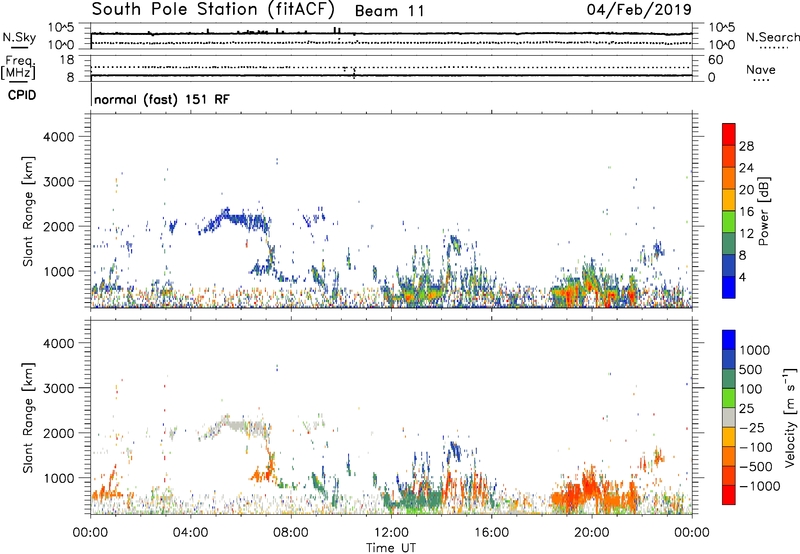
Task: Click the "South Pole Station (fitACF)" title
Action: (213, 9)
